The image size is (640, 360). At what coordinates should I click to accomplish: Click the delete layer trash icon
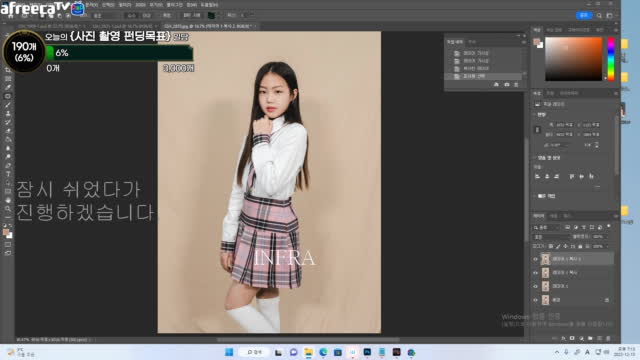(608, 338)
